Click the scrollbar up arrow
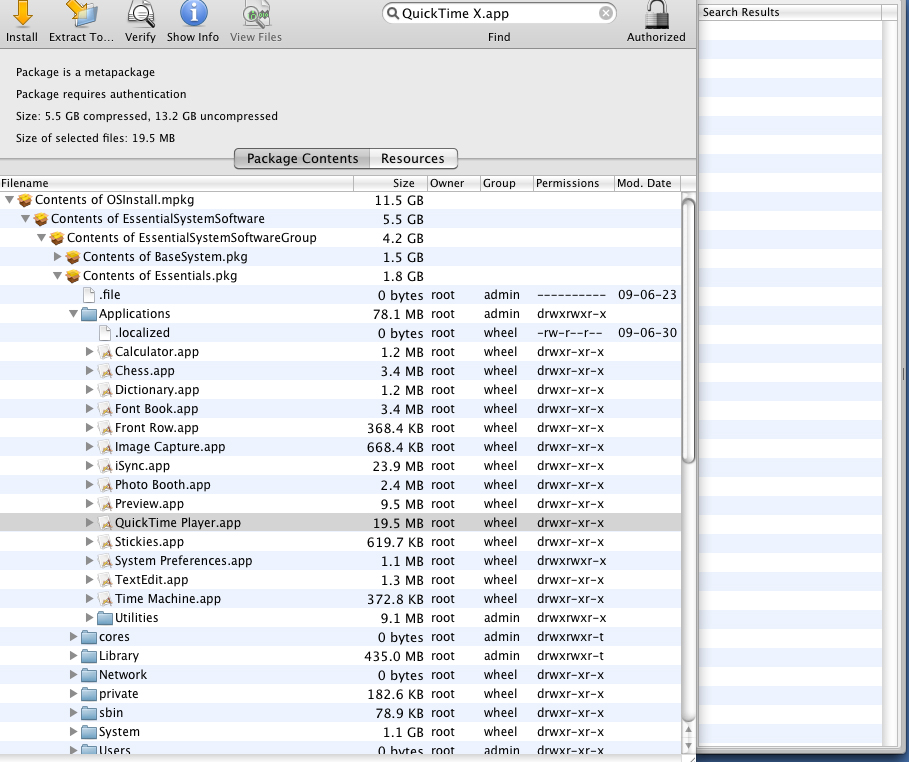Screen dimensions: 909x762 pyautogui.click(x=688, y=730)
